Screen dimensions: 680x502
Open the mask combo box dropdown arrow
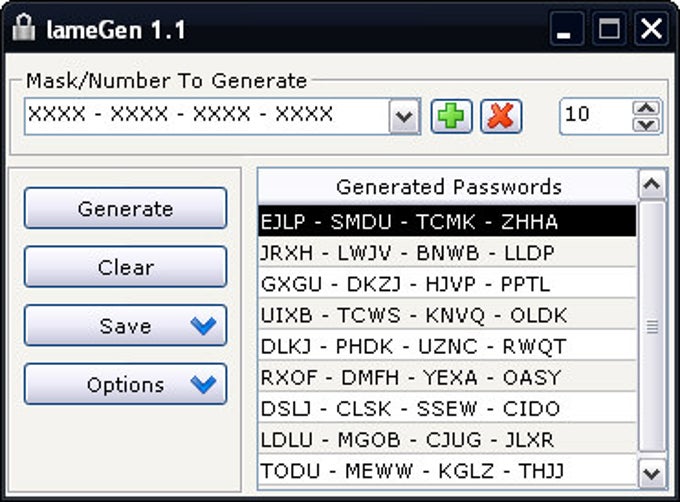click(404, 117)
